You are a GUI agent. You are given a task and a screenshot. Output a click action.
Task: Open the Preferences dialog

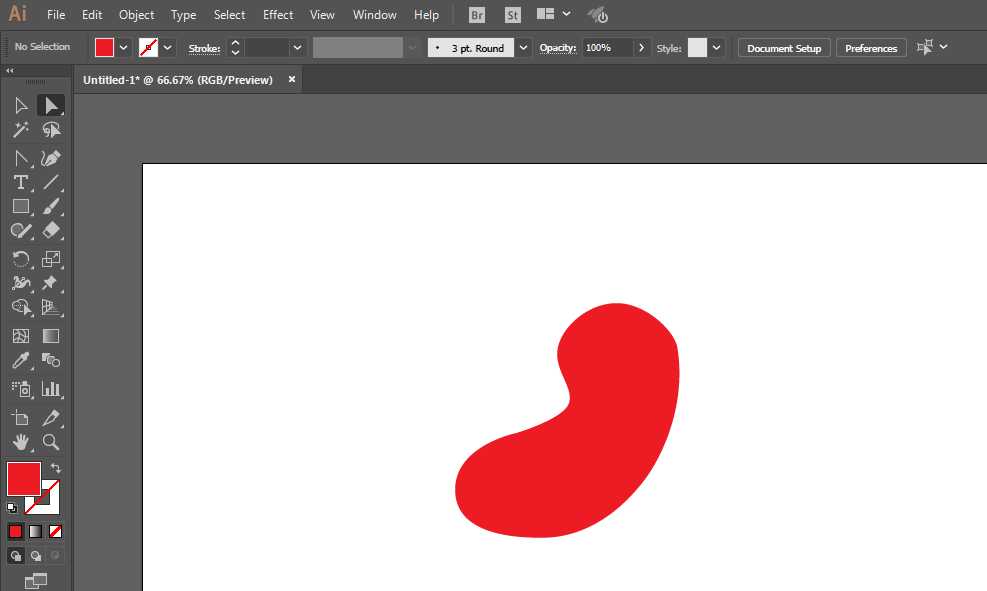870,47
